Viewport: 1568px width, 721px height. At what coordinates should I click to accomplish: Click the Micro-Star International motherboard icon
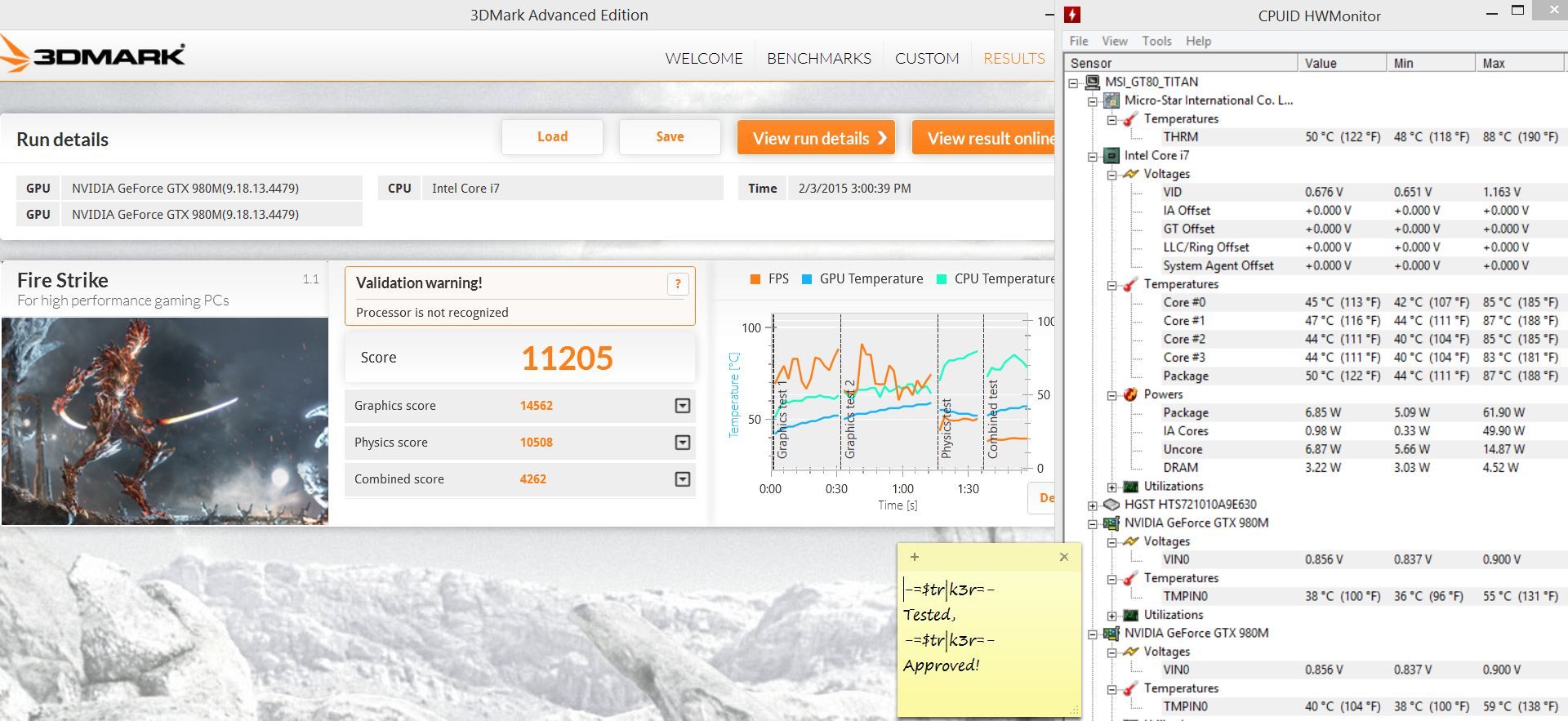1111,100
